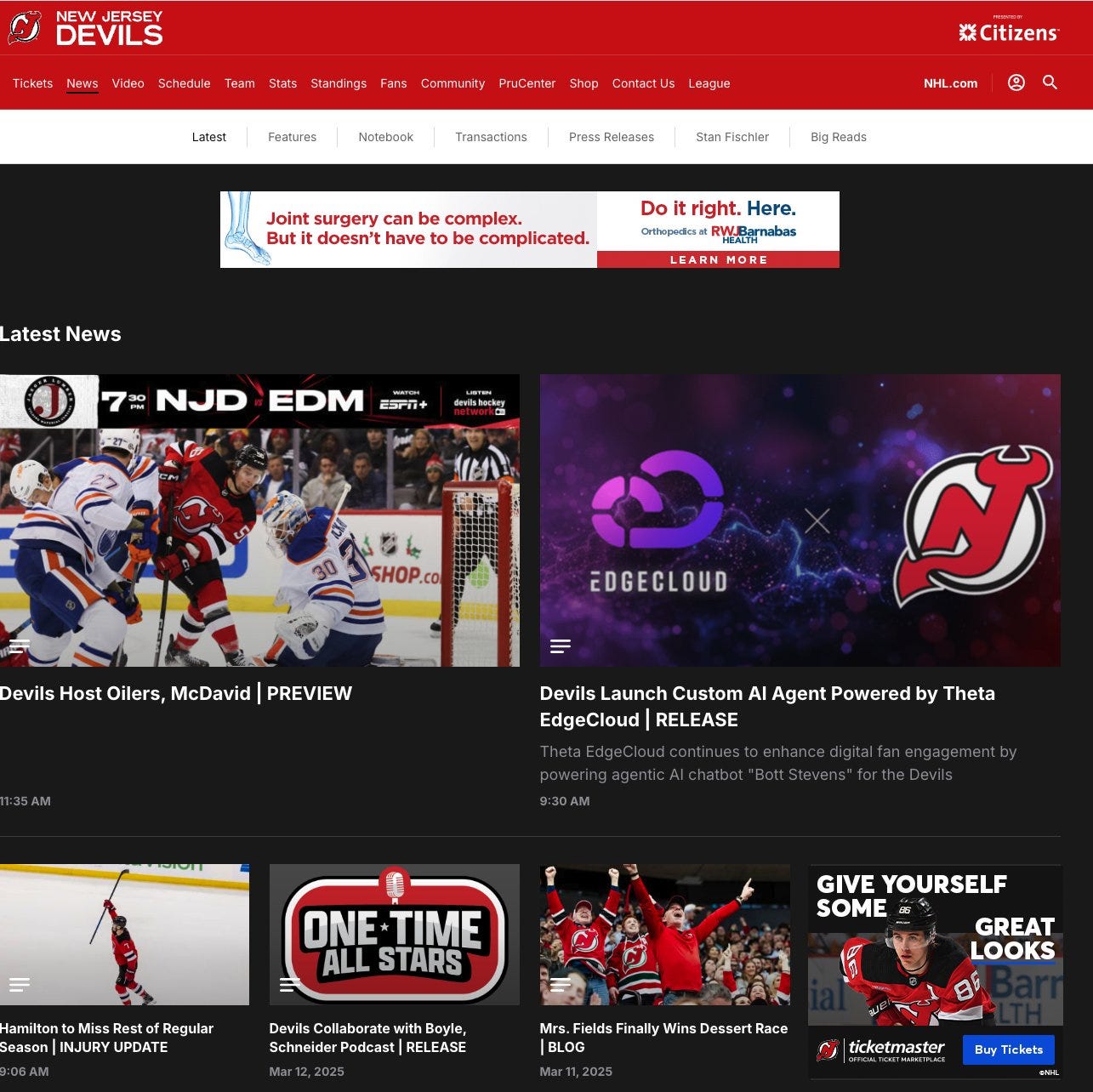This screenshot has width=1093, height=1092.
Task: Open the EdgeCloud Devils partnership thumbnail
Action: [x=800, y=520]
